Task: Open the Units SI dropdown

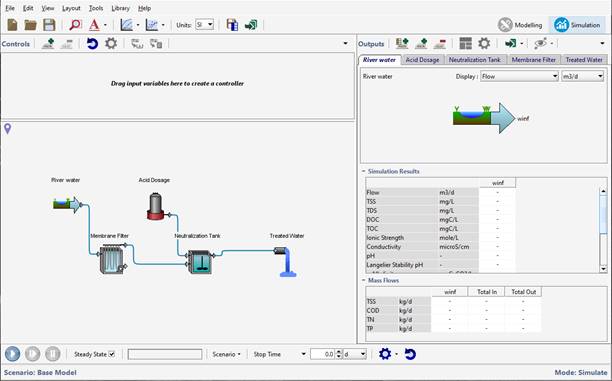Action: click(205, 25)
